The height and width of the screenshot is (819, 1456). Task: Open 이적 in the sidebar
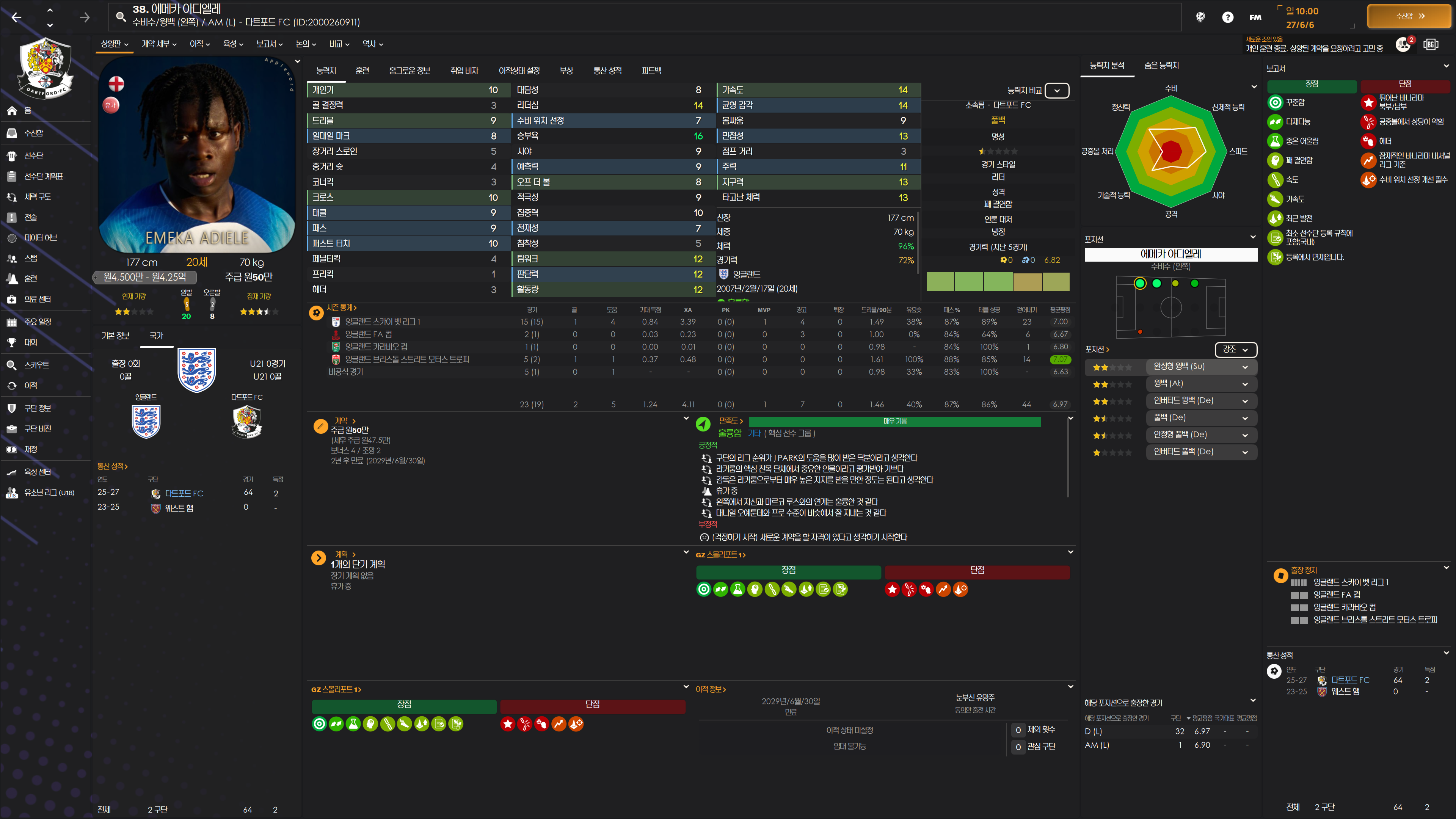tap(30, 386)
